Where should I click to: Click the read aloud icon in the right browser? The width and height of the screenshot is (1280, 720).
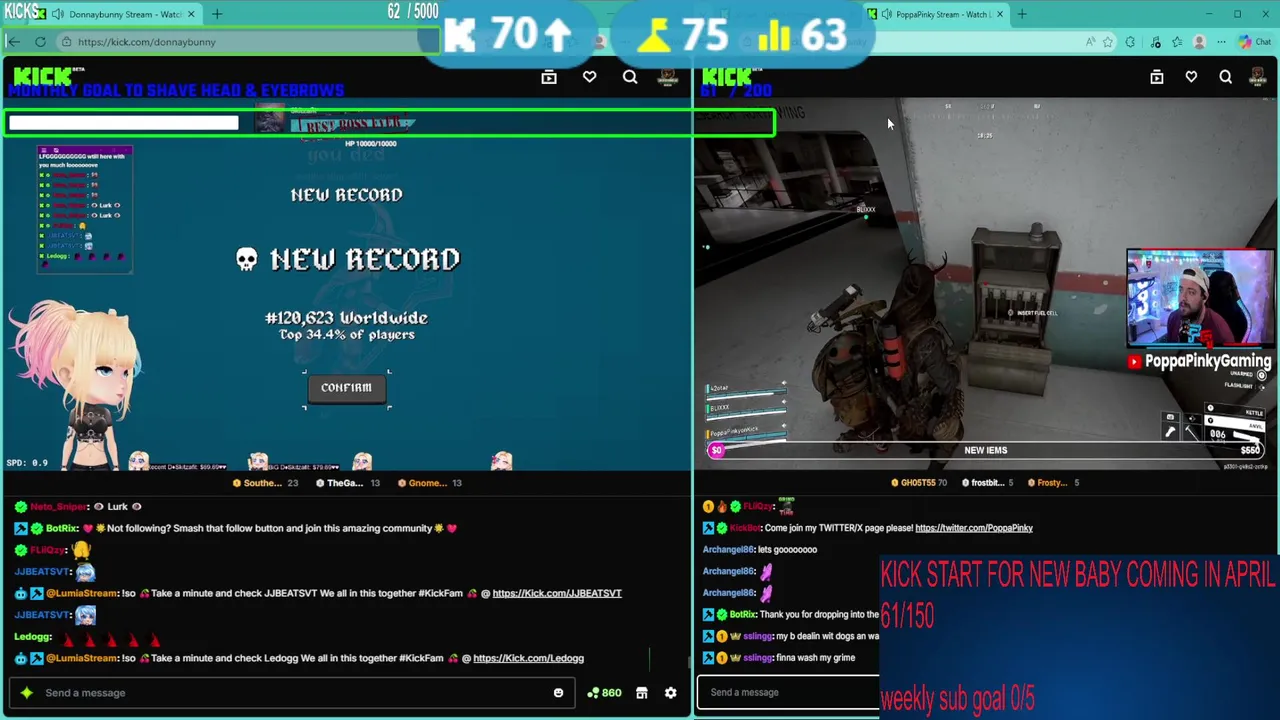click(x=1090, y=42)
